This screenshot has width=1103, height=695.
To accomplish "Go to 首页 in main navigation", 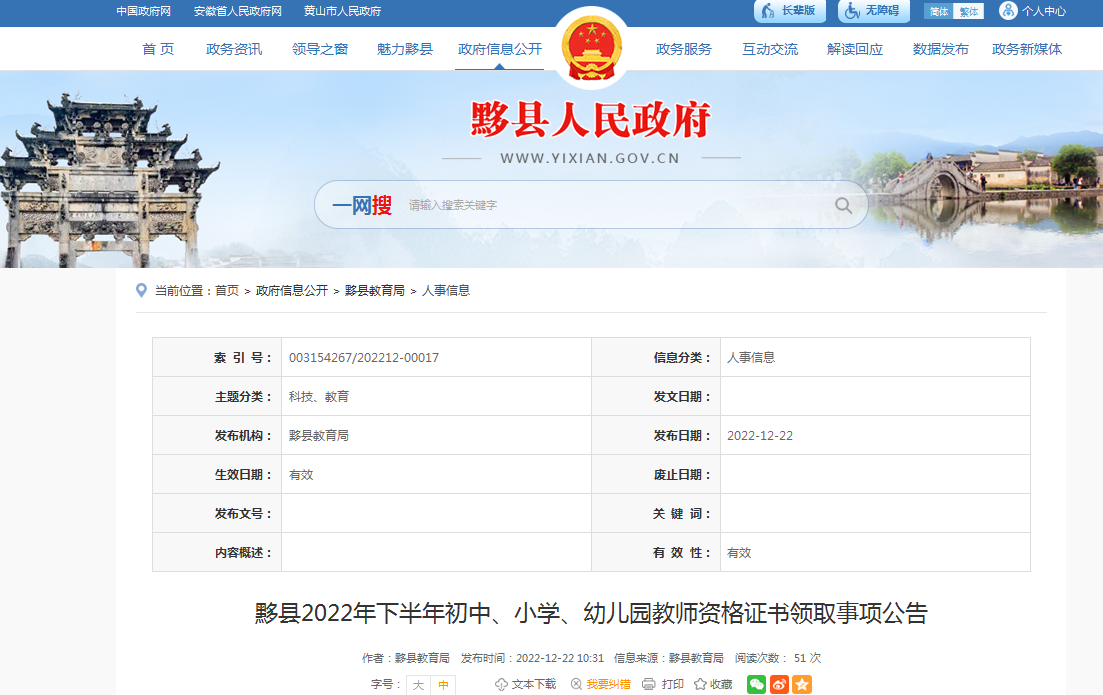I will pyautogui.click(x=158, y=49).
